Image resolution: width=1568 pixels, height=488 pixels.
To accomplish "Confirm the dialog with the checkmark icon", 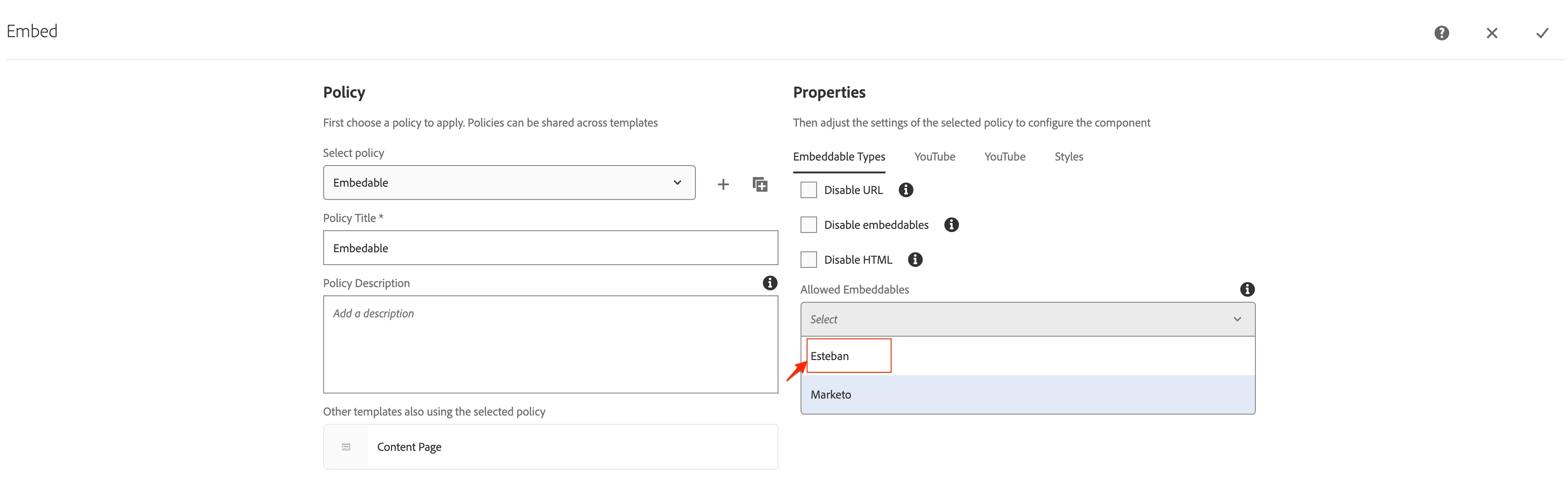I will [1541, 33].
